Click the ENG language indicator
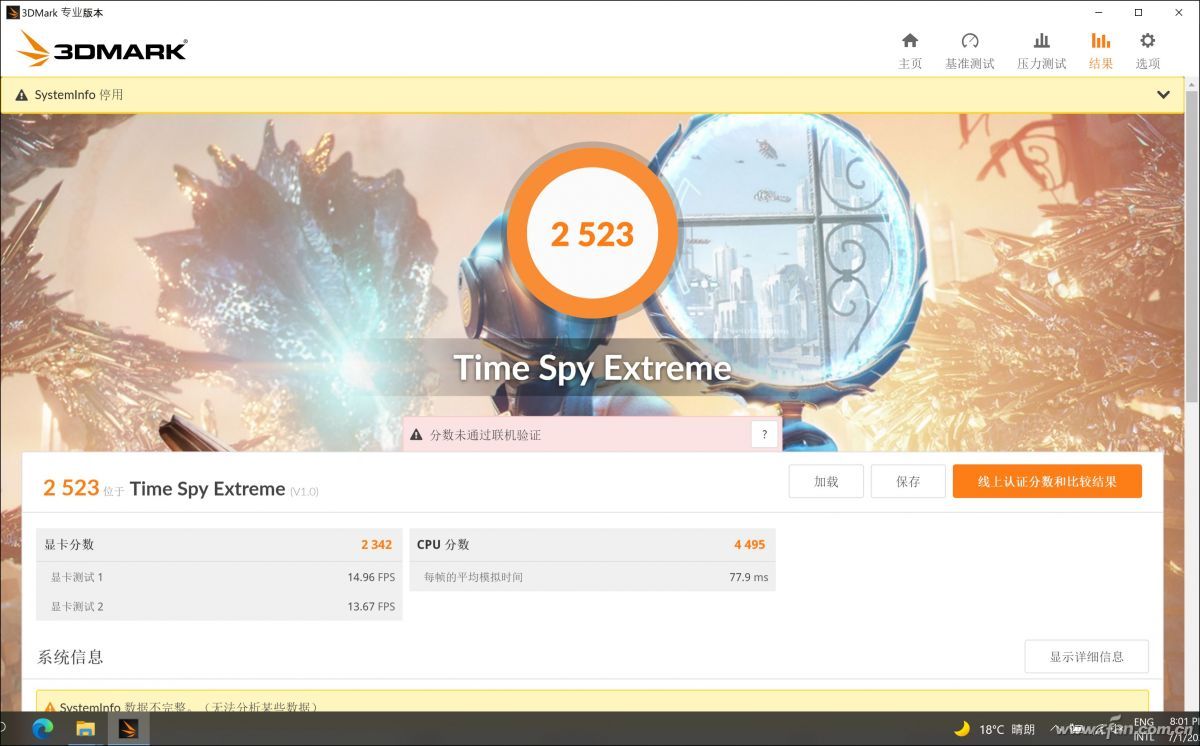The image size is (1200, 746). [1143, 722]
